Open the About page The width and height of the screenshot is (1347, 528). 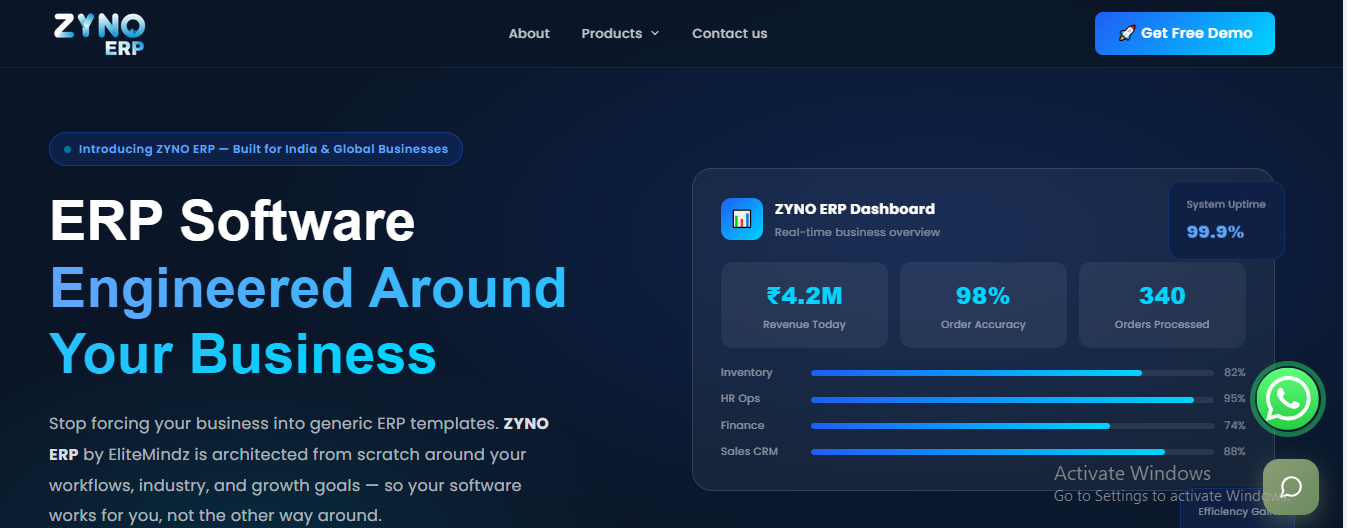click(529, 34)
